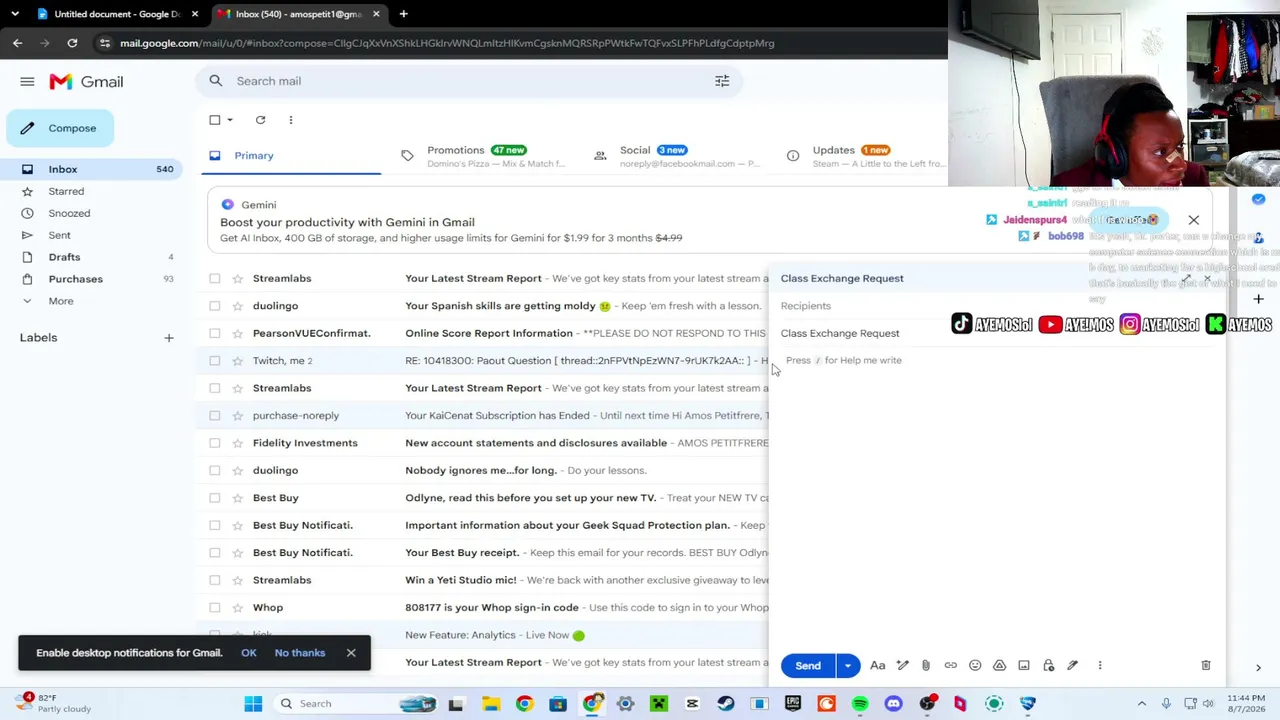Open the Drafts folder
The height and width of the screenshot is (720, 1280).
64,257
